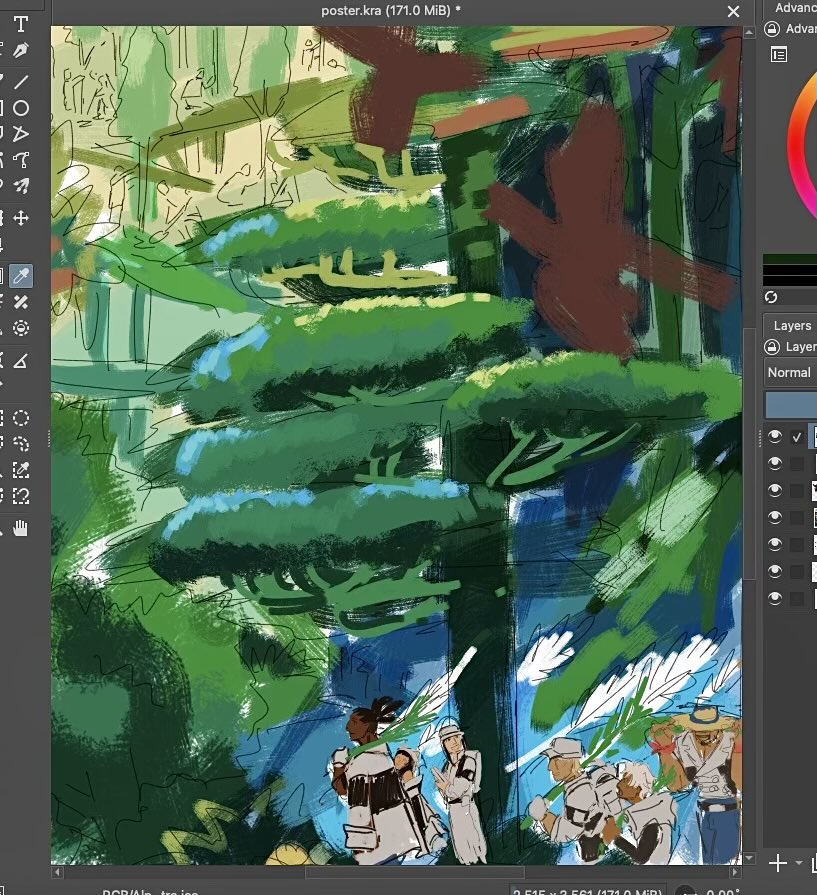Open the Normal blending mode dropdown
The image size is (817, 895).
click(x=791, y=373)
